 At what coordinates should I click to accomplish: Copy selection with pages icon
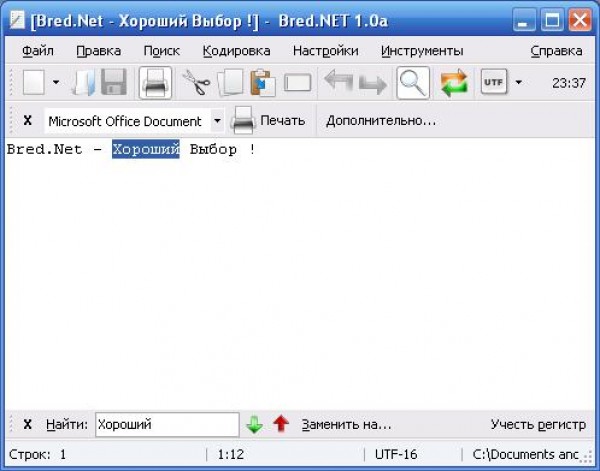pos(230,82)
